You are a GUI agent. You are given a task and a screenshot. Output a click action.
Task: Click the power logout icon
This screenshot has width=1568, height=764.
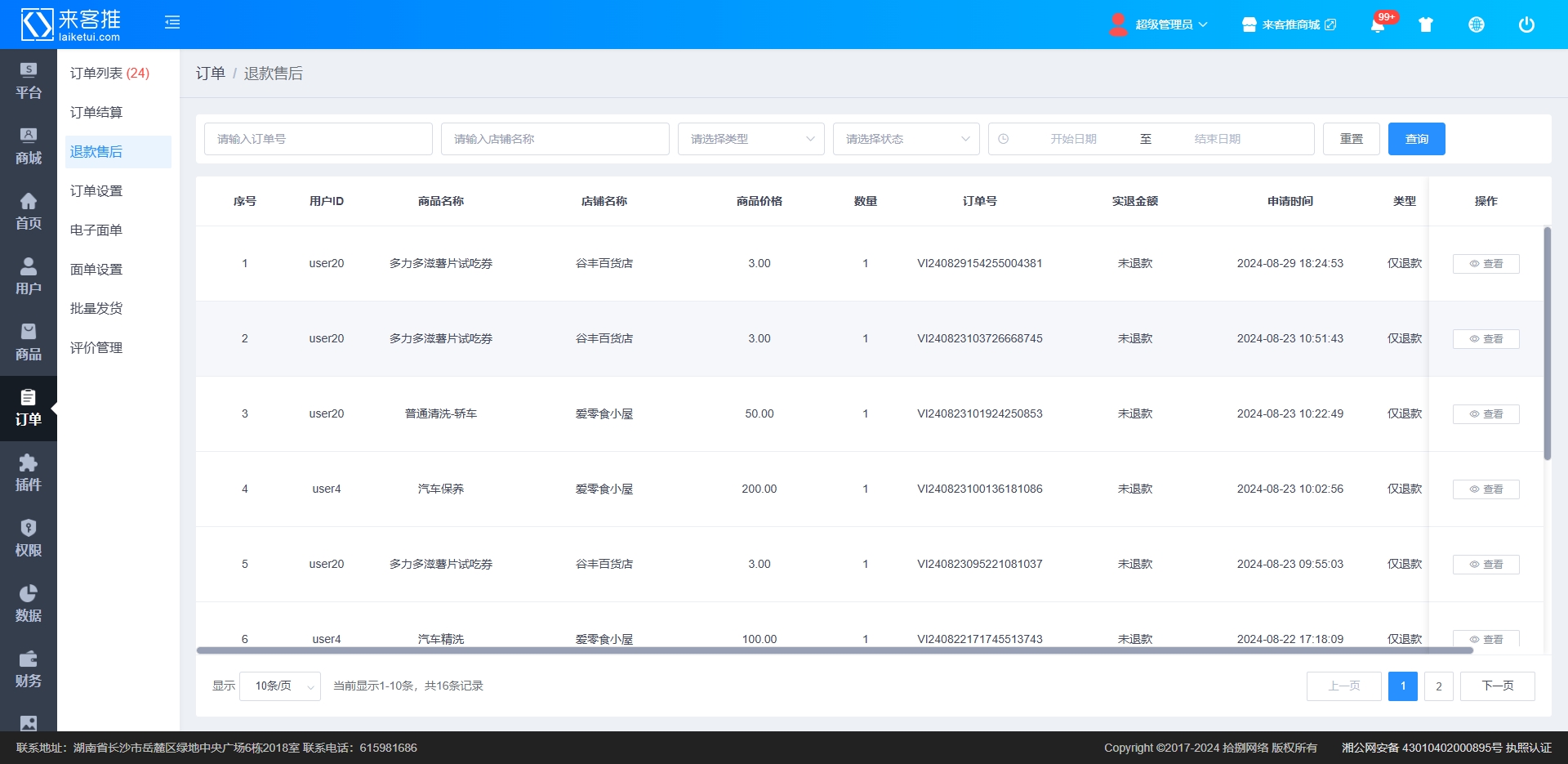(1526, 25)
